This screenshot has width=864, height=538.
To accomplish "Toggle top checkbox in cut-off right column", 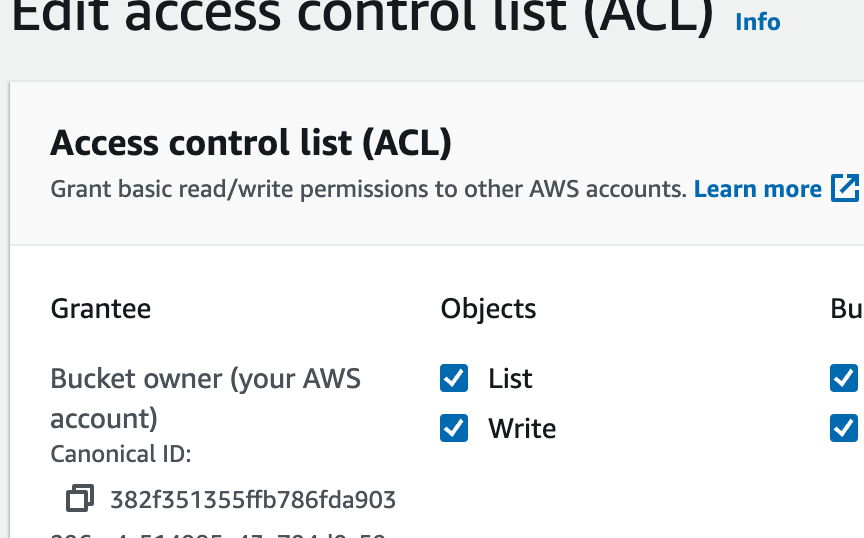I will (844, 378).
